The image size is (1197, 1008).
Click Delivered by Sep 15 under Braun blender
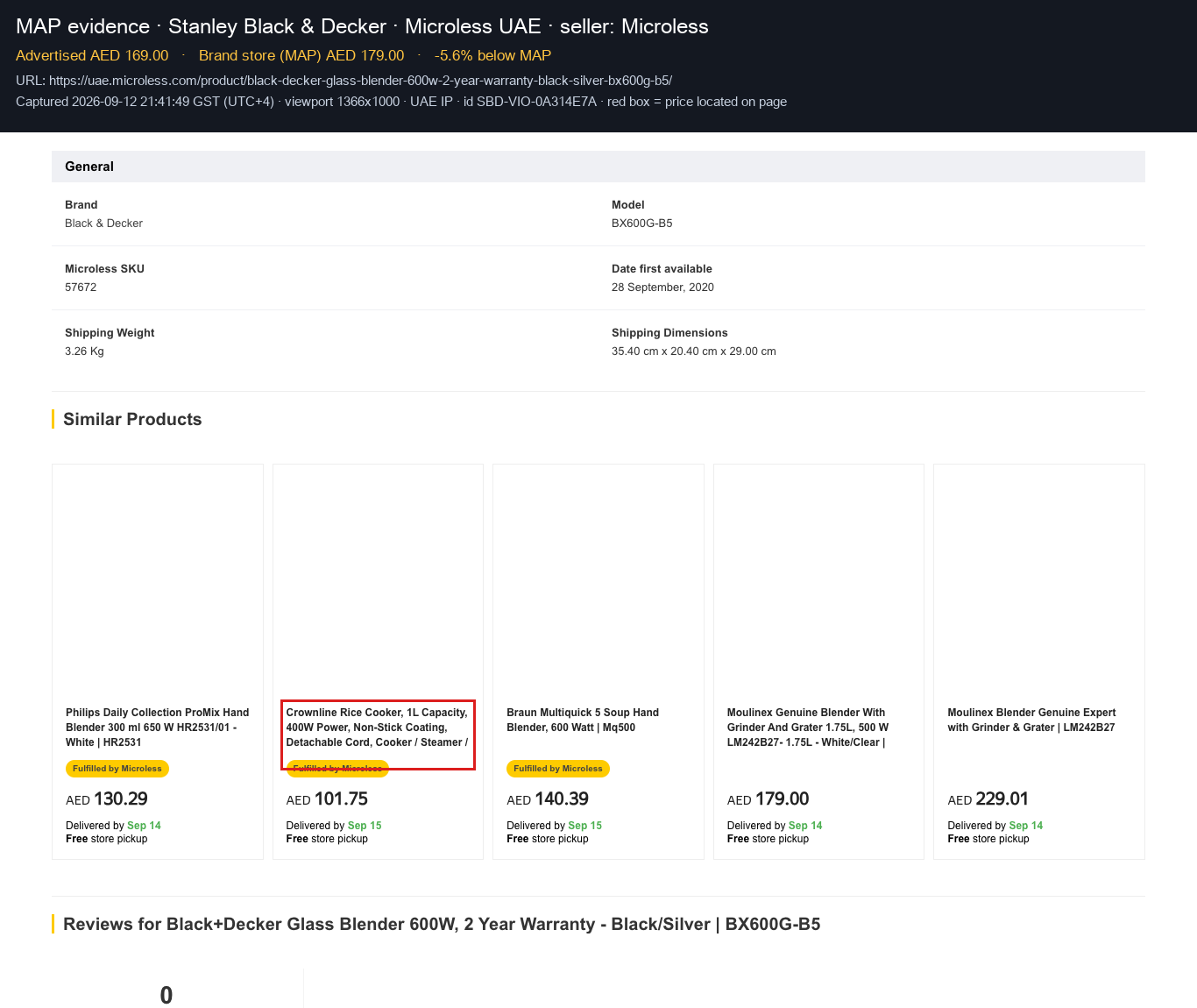tap(555, 826)
